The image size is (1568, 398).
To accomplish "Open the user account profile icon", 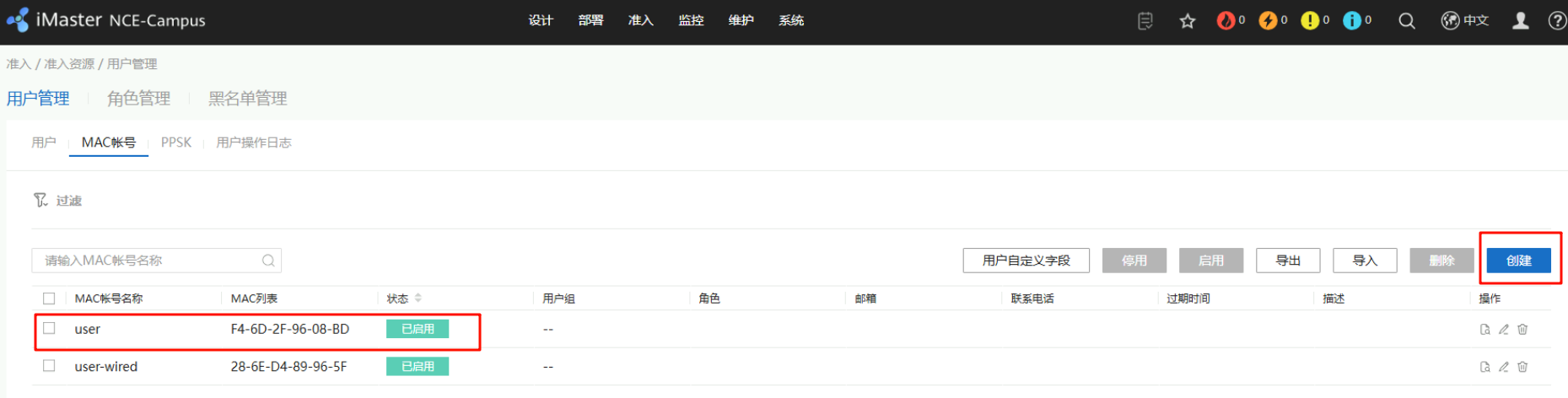I will click(x=1520, y=21).
